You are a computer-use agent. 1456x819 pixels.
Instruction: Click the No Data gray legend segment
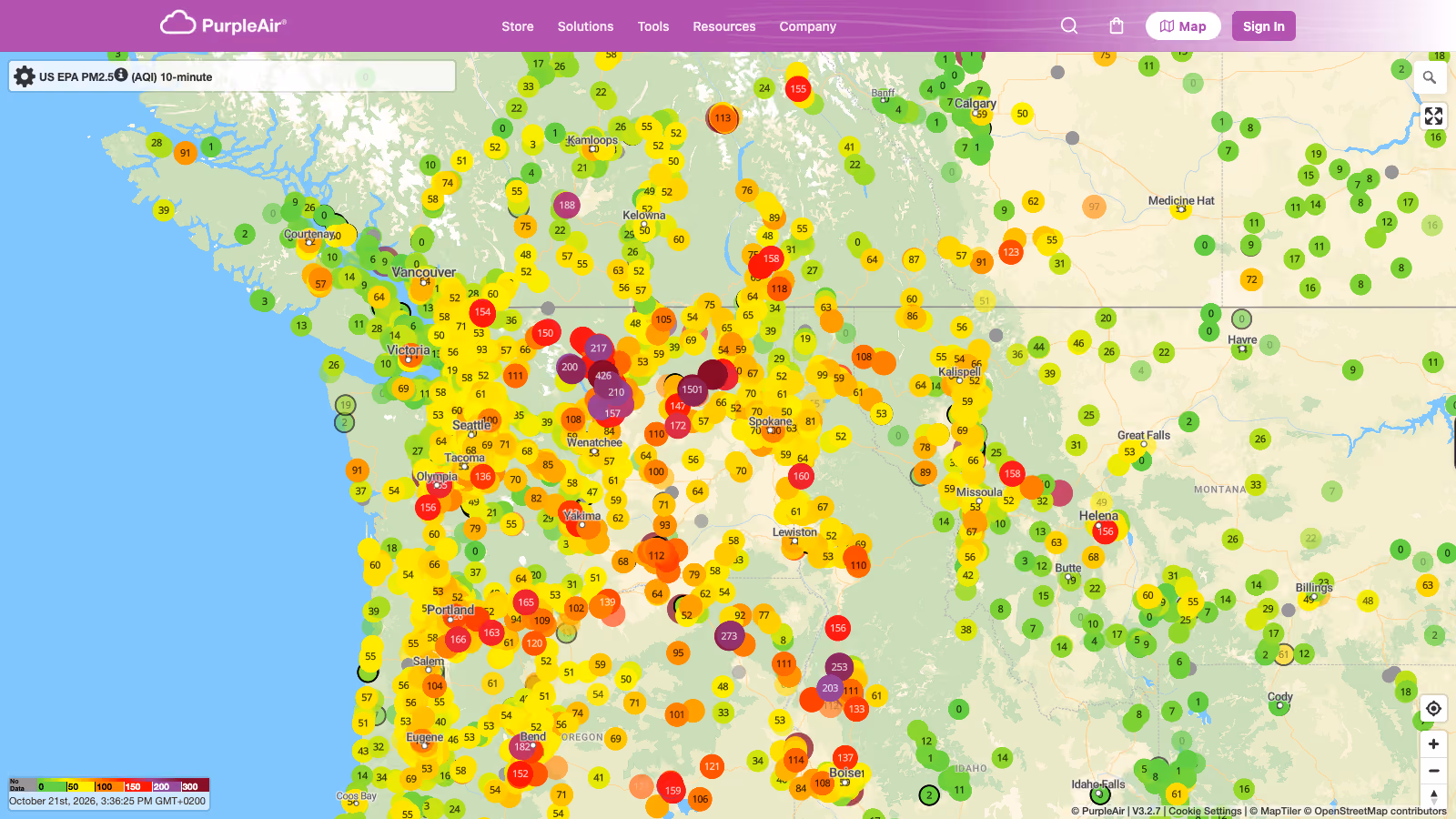pyautogui.click(x=22, y=786)
